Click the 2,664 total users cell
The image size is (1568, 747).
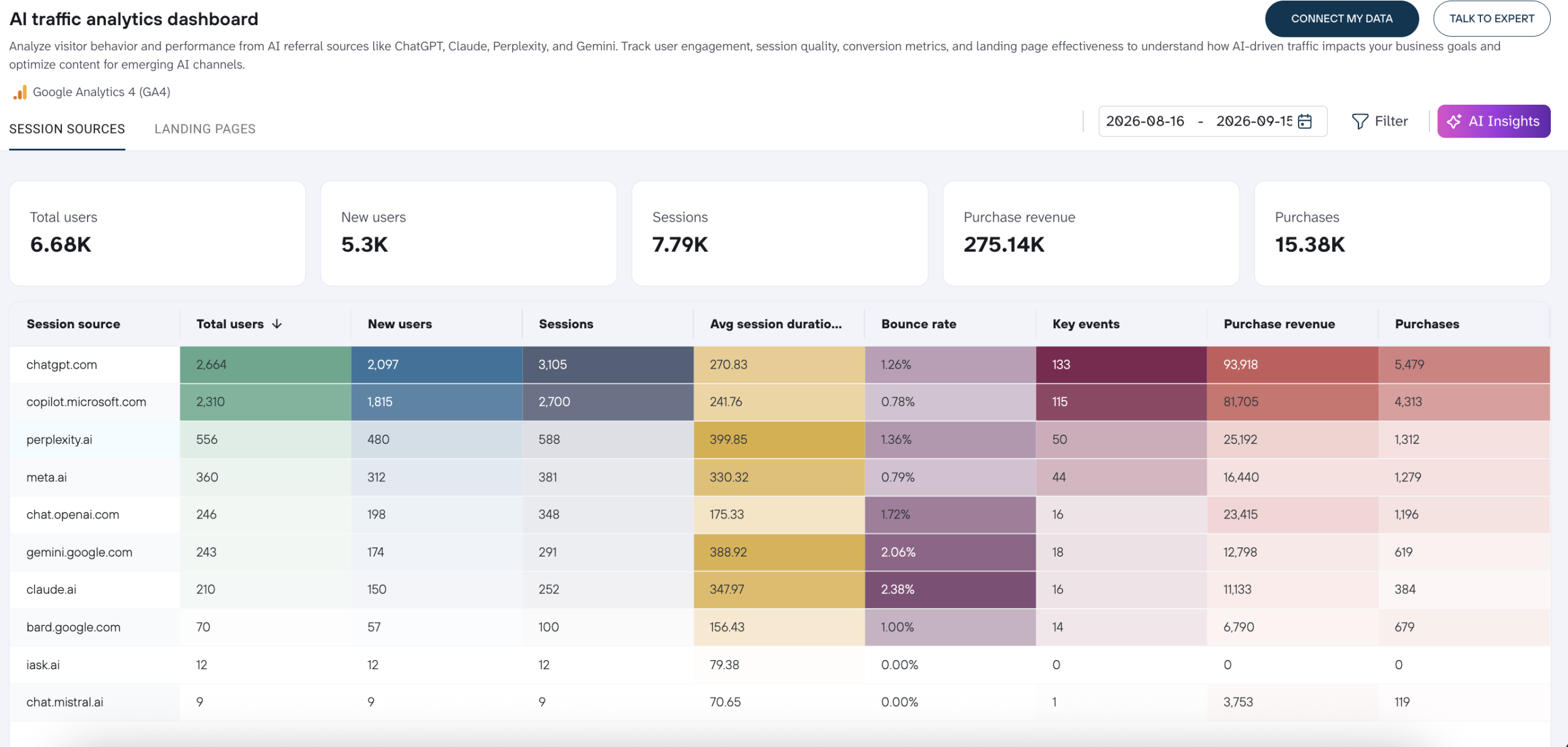click(x=265, y=365)
